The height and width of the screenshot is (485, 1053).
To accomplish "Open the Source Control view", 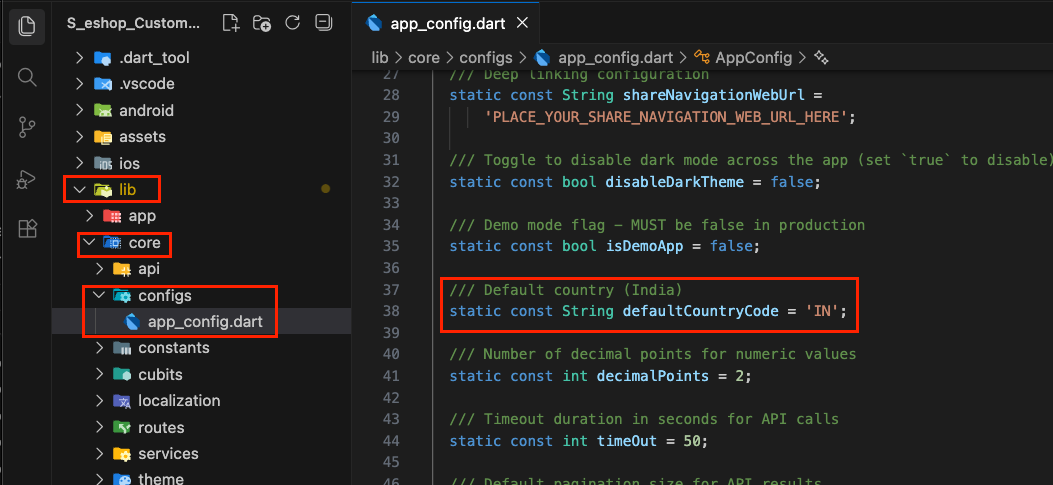I will tap(27, 127).
